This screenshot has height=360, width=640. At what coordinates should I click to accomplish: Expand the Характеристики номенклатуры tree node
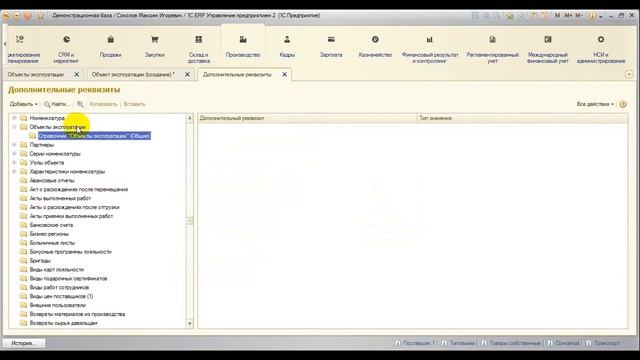(x=14, y=172)
